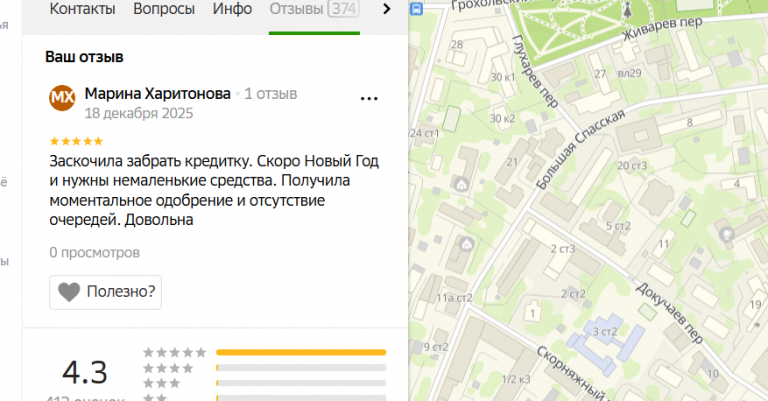The width and height of the screenshot is (768, 401).
Task: Open the Инфо tab
Action: [232, 9]
